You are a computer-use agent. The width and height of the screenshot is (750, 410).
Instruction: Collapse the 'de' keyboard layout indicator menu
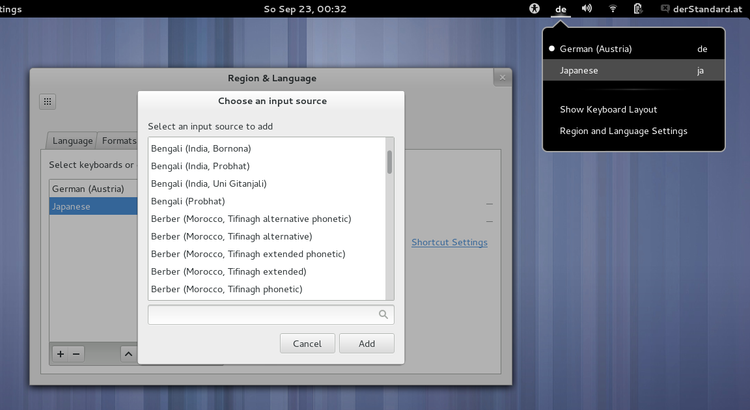pyautogui.click(x=561, y=9)
